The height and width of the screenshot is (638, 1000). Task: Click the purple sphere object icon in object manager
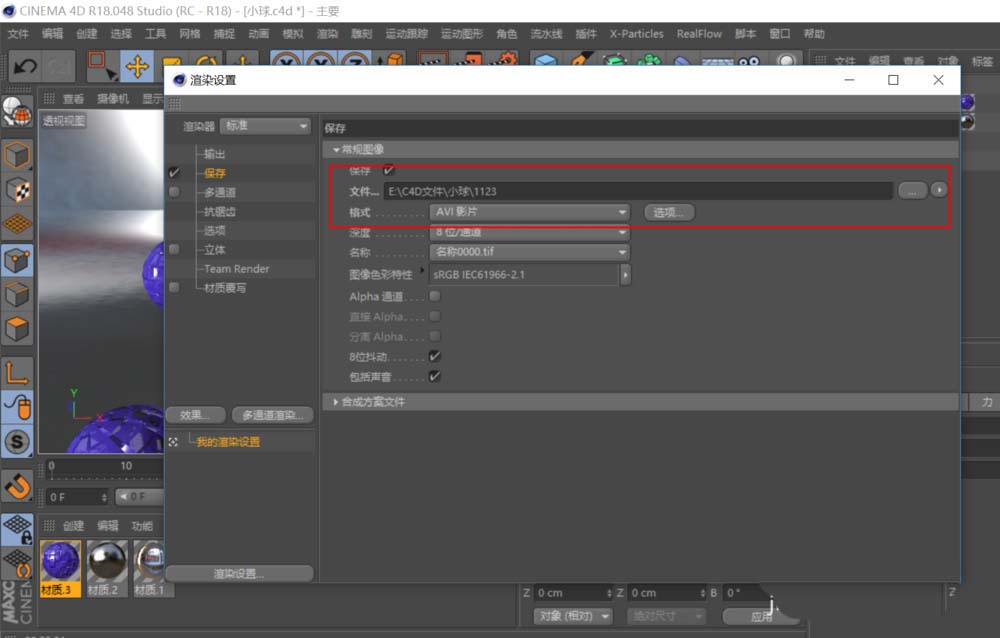point(967,102)
